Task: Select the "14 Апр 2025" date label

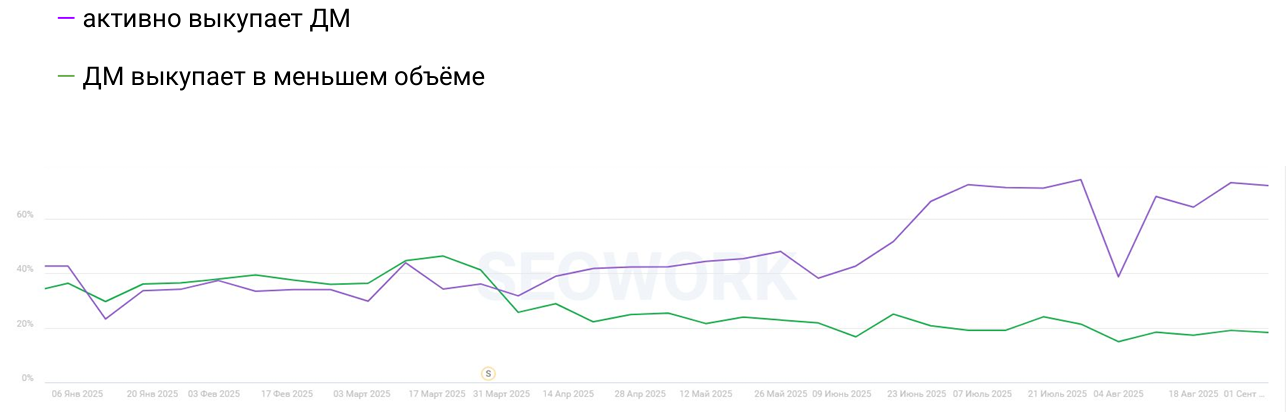Action: [x=569, y=394]
